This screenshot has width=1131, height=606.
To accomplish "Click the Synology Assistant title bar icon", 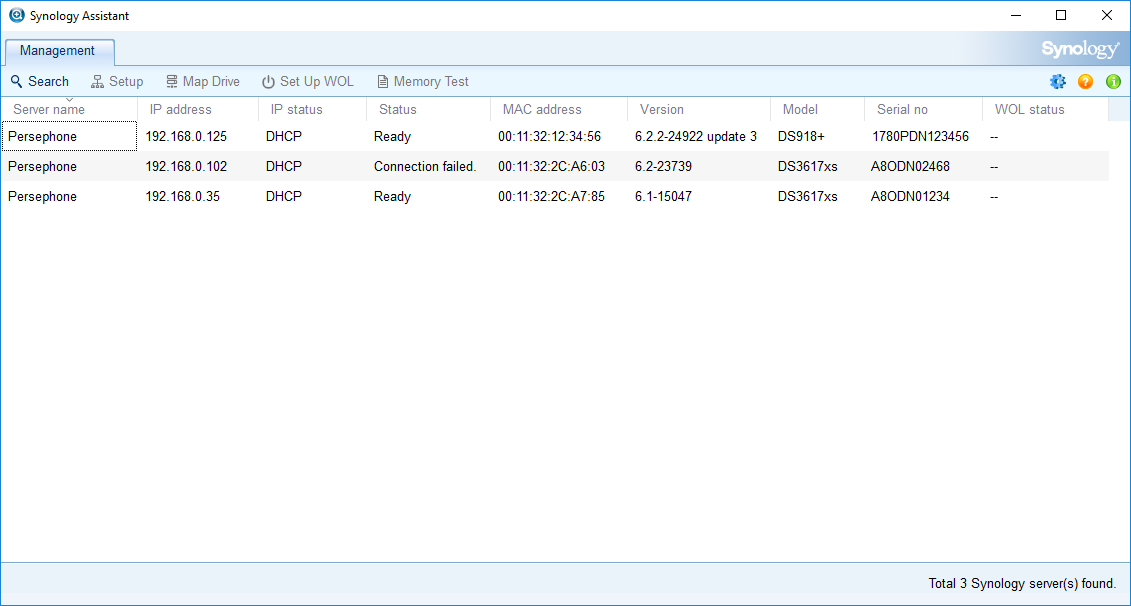I will pos(16,15).
